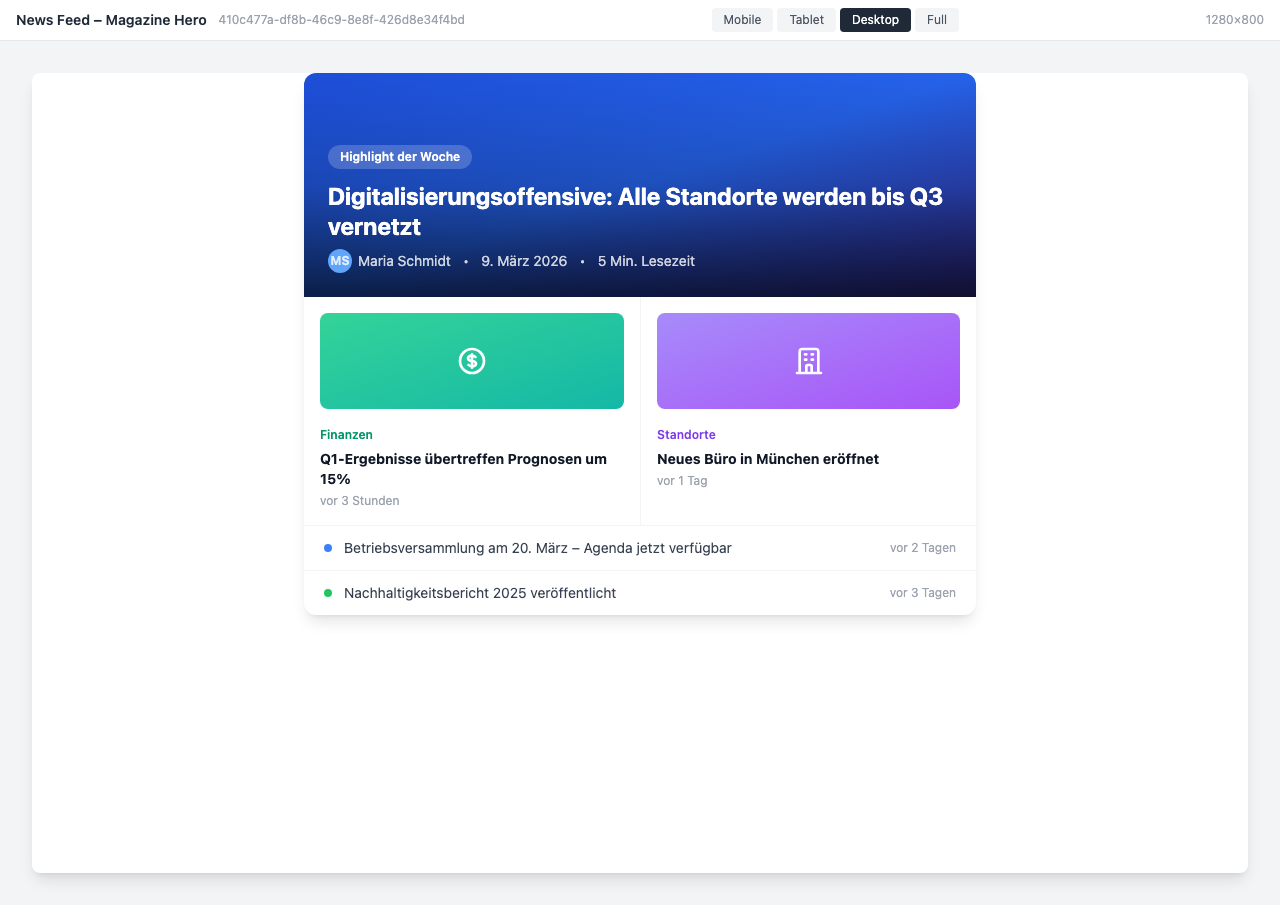Viewport: 1280px width, 905px height.
Task: Select the 'News Feed – Magazine Hero' title
Action: click(x=110, y=19)
